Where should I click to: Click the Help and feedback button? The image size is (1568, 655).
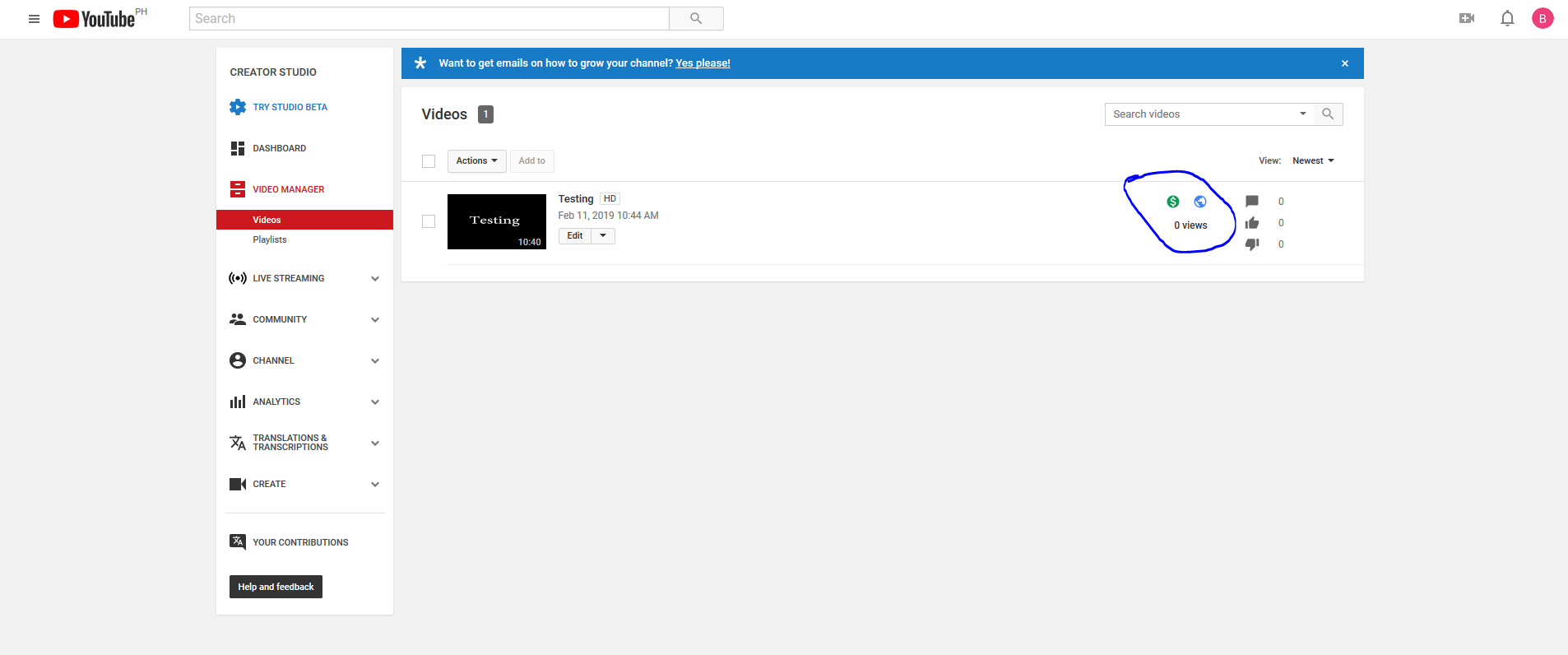pos(276,587)
